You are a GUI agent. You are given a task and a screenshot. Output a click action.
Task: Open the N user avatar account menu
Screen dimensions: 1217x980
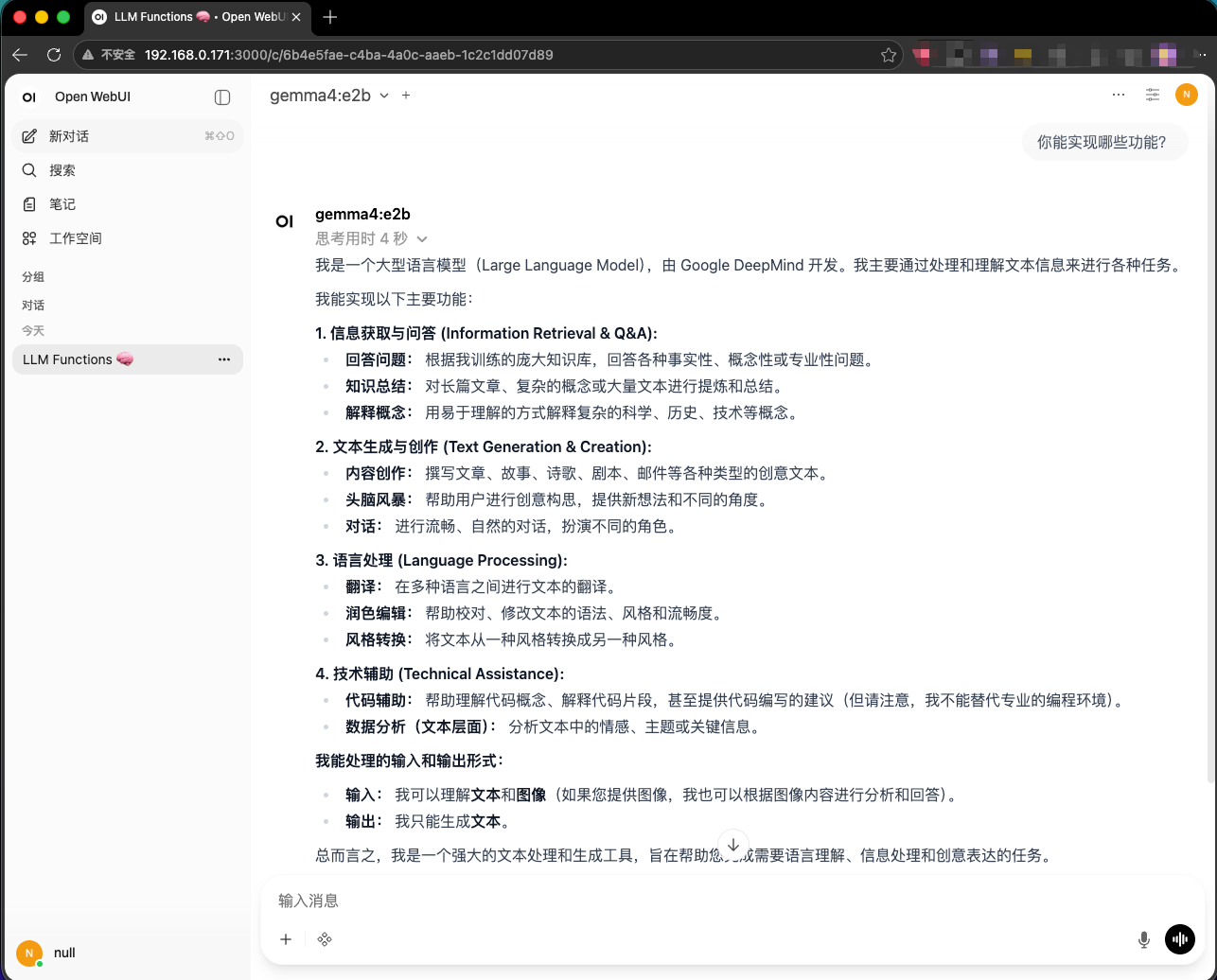[x=1186, y=95]
